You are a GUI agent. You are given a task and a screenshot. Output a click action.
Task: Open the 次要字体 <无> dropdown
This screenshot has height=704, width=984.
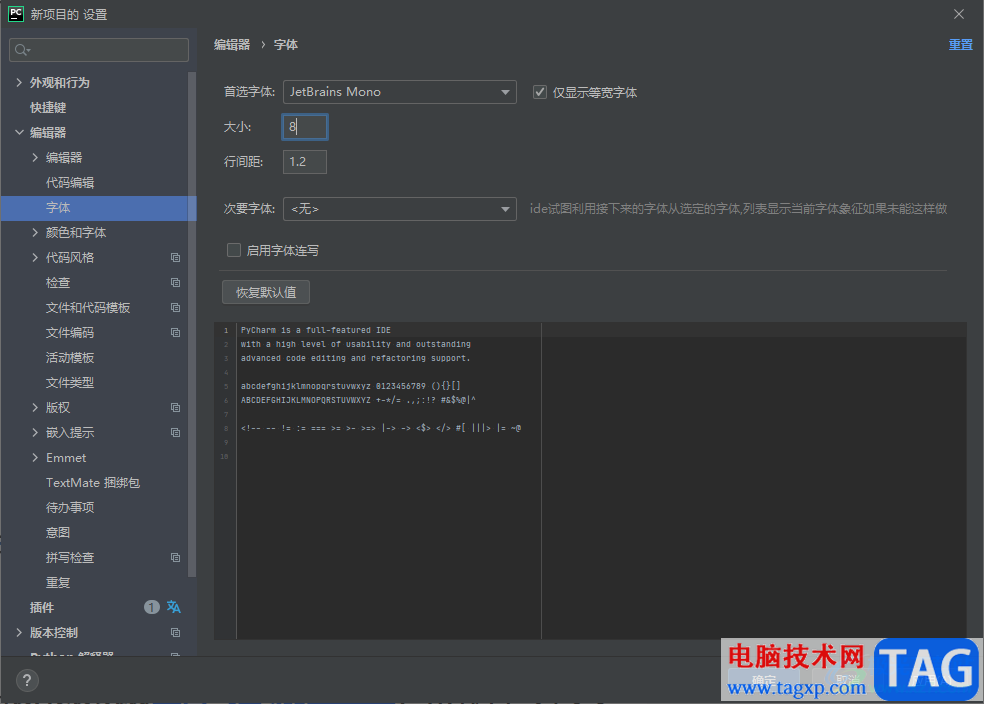tap(400, 209)
